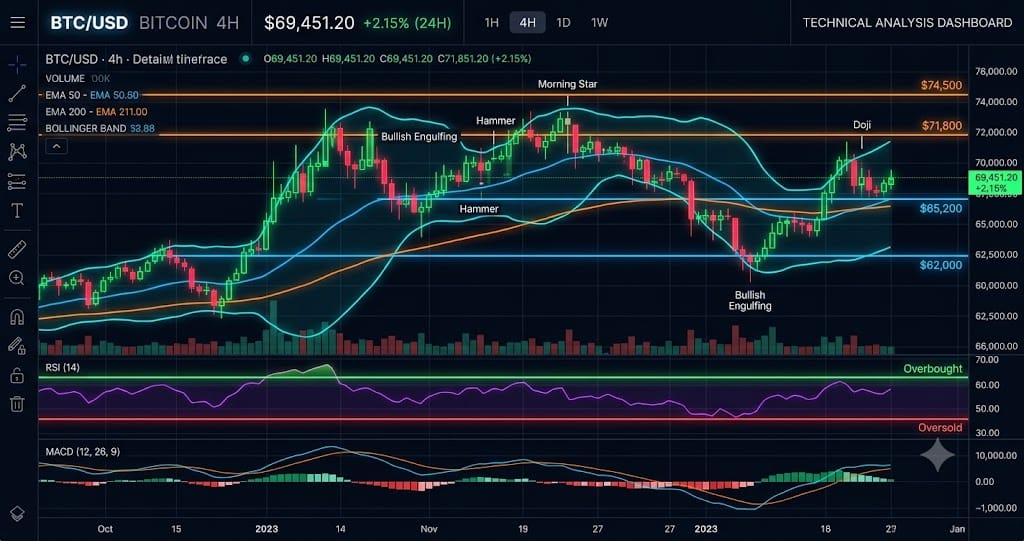Select the ruler measure tool
Screen dimensions: 1024x541
tap(18, 249)
